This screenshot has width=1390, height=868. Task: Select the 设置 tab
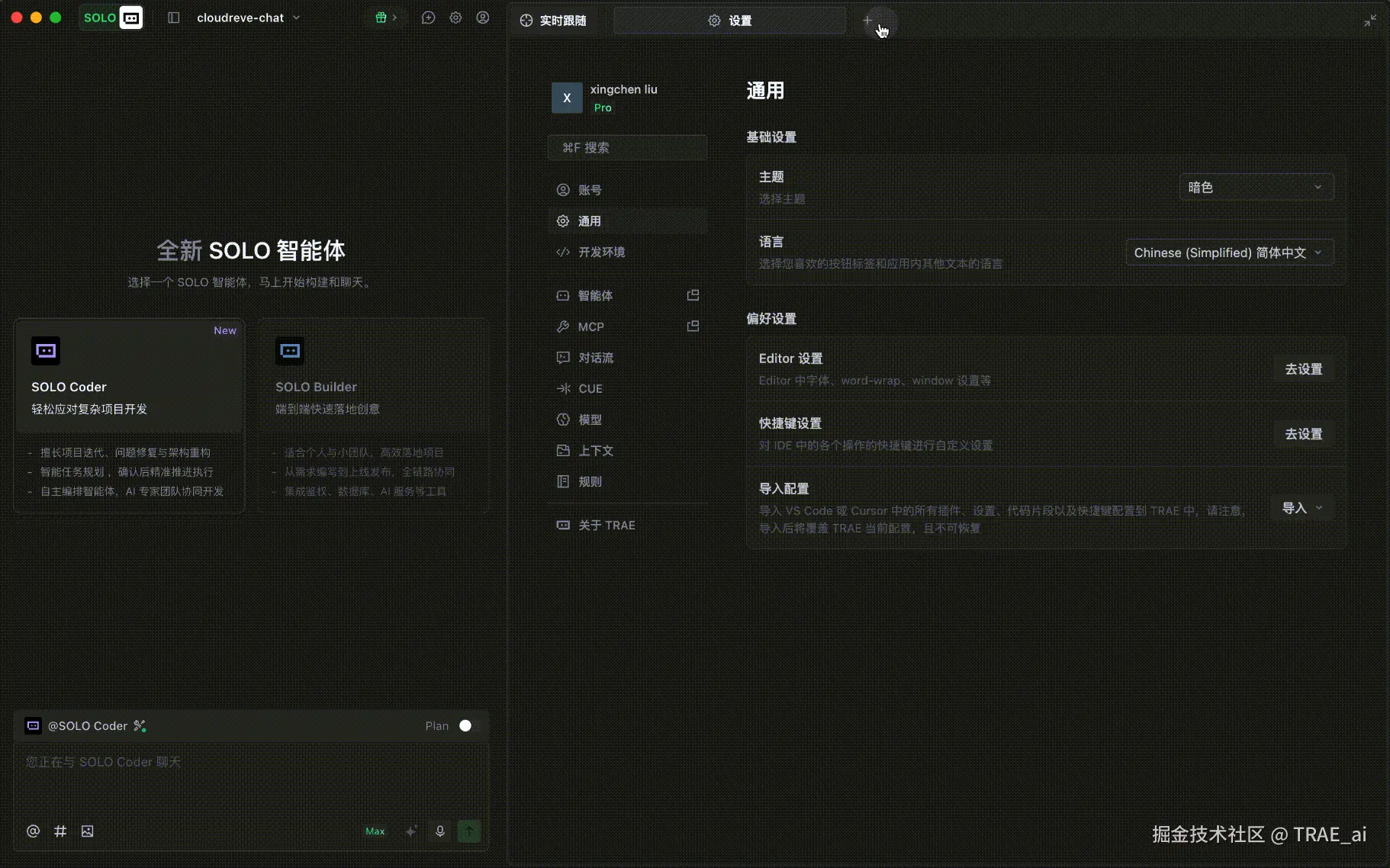[x=729, y=21]
